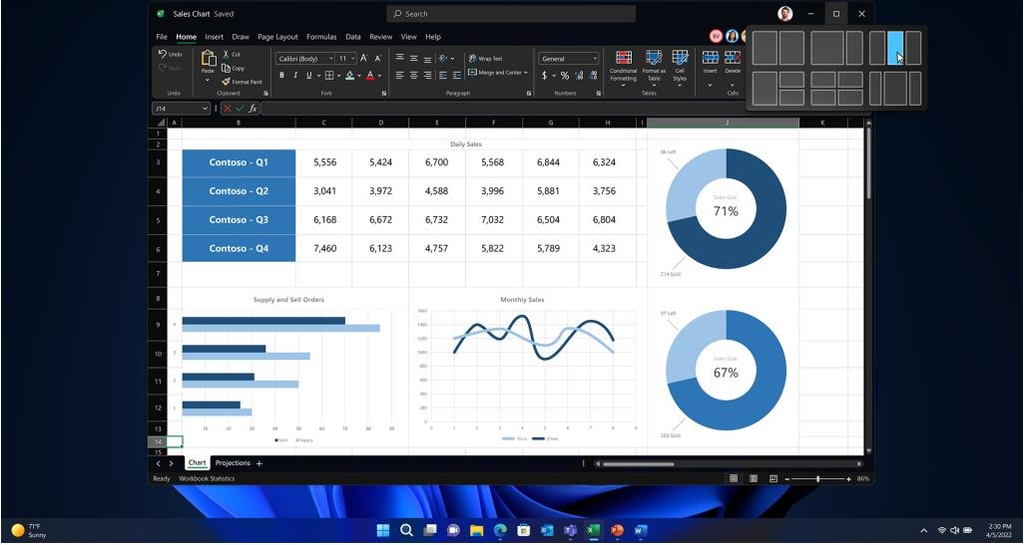Switch to the Data ribbon tab
Viewport: 1024px width, 545px height.
[x=353, y=37]
